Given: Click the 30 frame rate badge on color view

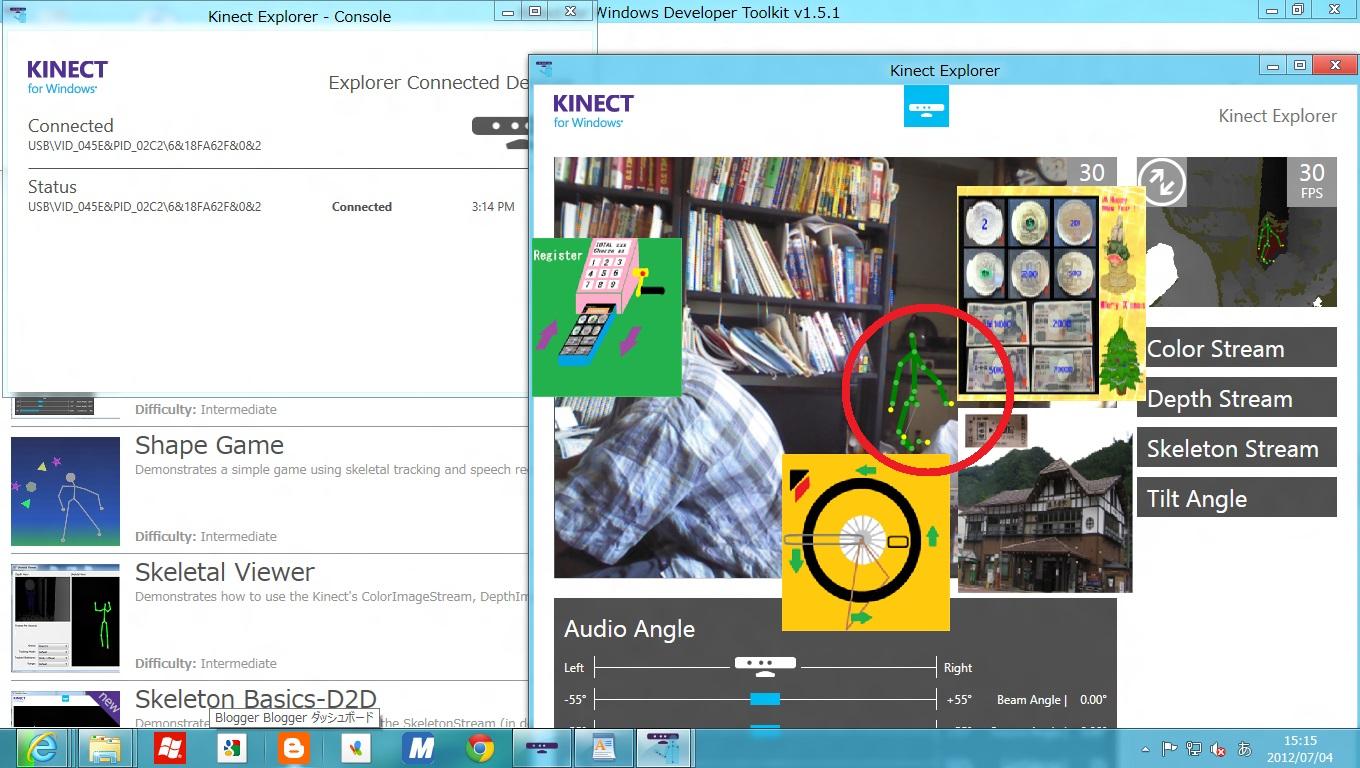Looking at the screenshot, I should coord(1092,173).
